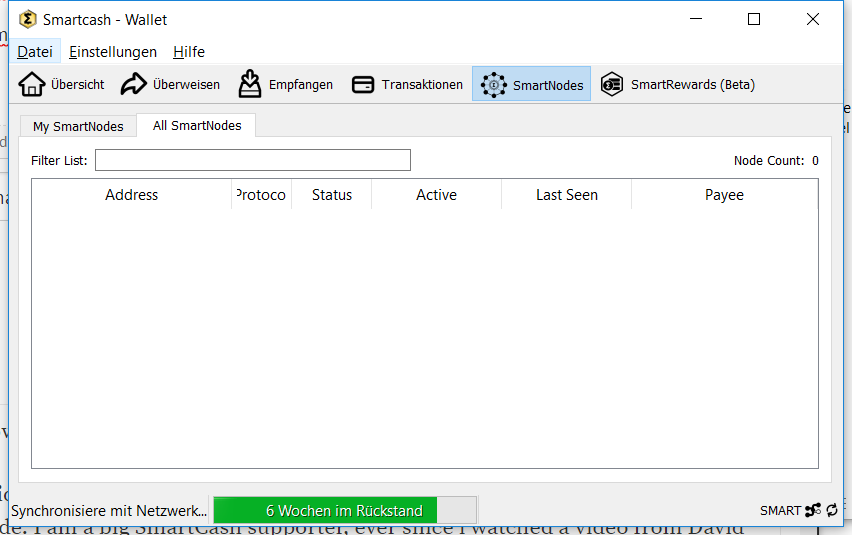
Task: Click into the Filter List field
Action: click(253, 160)
